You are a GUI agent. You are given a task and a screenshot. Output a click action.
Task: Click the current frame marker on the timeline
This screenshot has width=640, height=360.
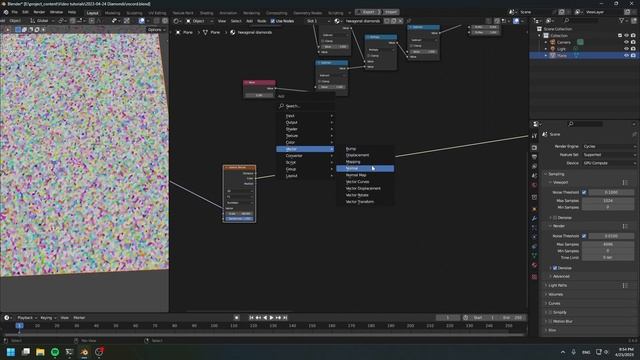19,326
